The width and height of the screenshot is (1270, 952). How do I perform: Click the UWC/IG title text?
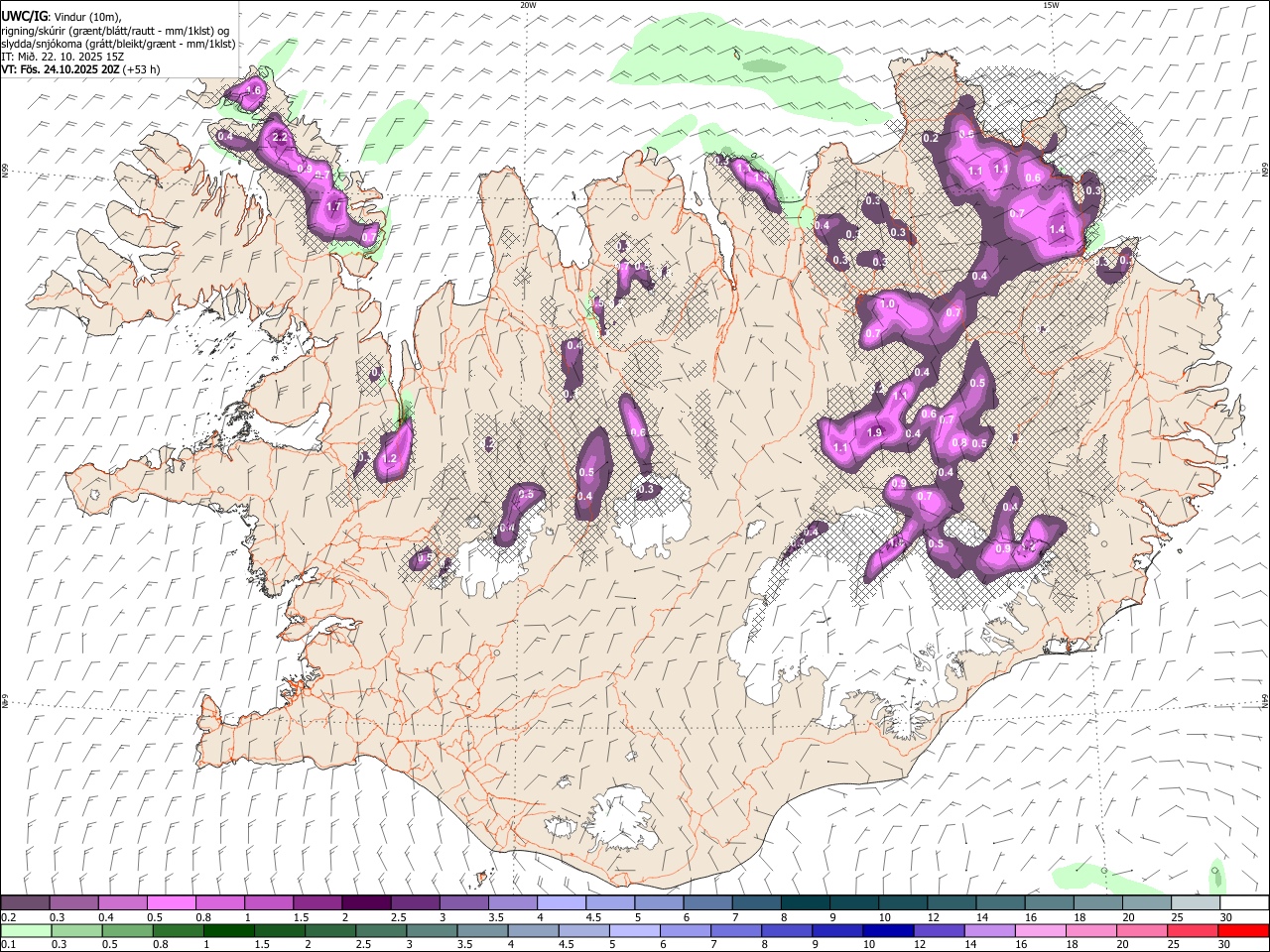click(x=24, y=16)
